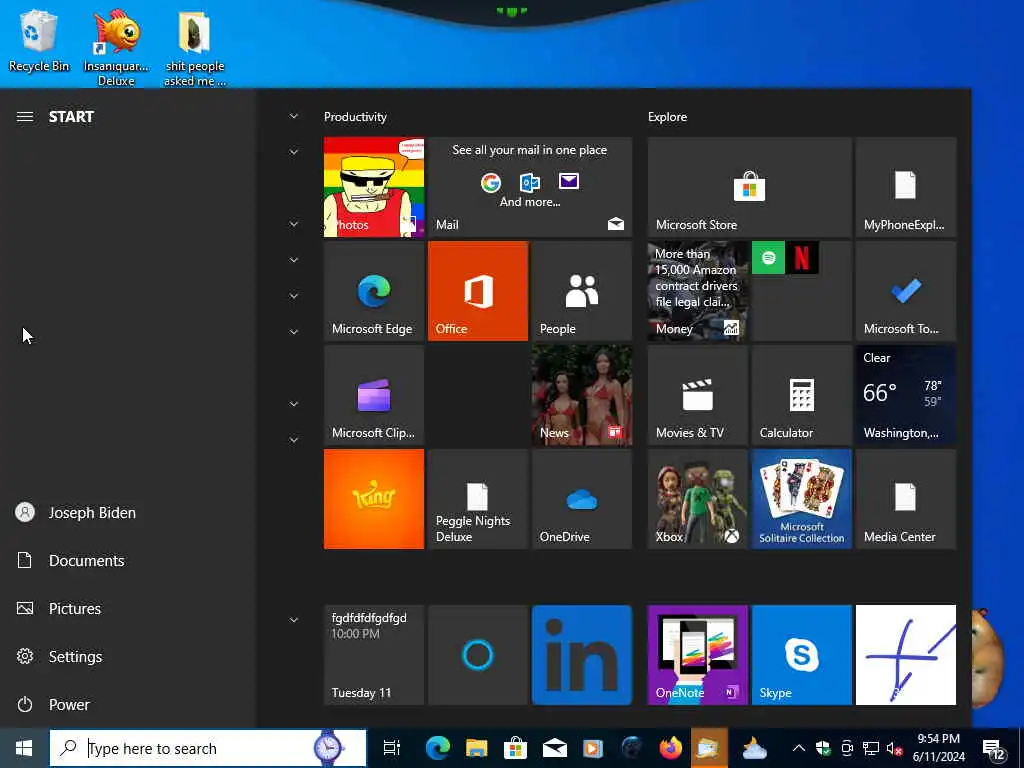Open the Calculator tile
This screenshot has height=768, width=1024.
pos(801,395)
